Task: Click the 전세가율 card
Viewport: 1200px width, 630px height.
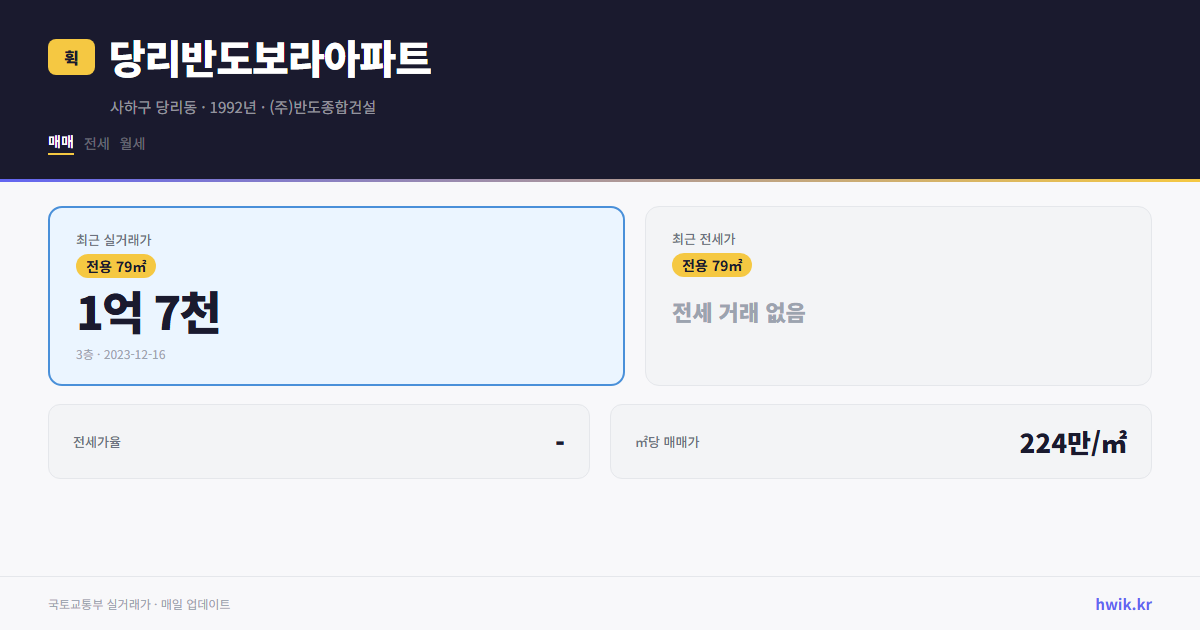Action: click(x=319, y=441)
